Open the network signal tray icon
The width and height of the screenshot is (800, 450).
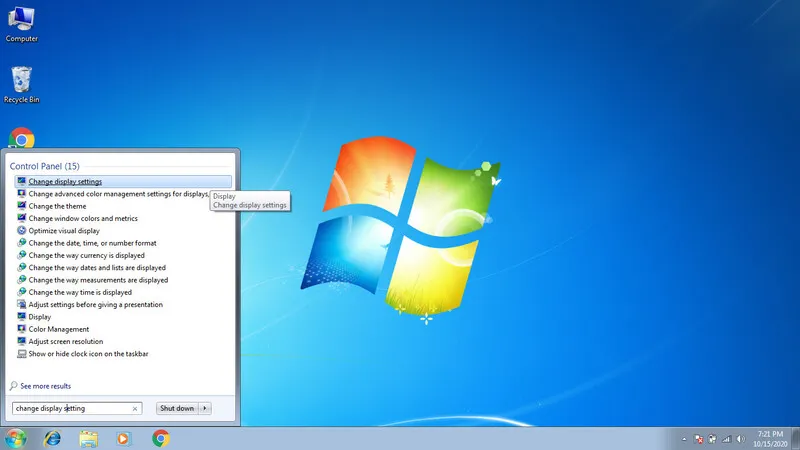click(727, 439)
